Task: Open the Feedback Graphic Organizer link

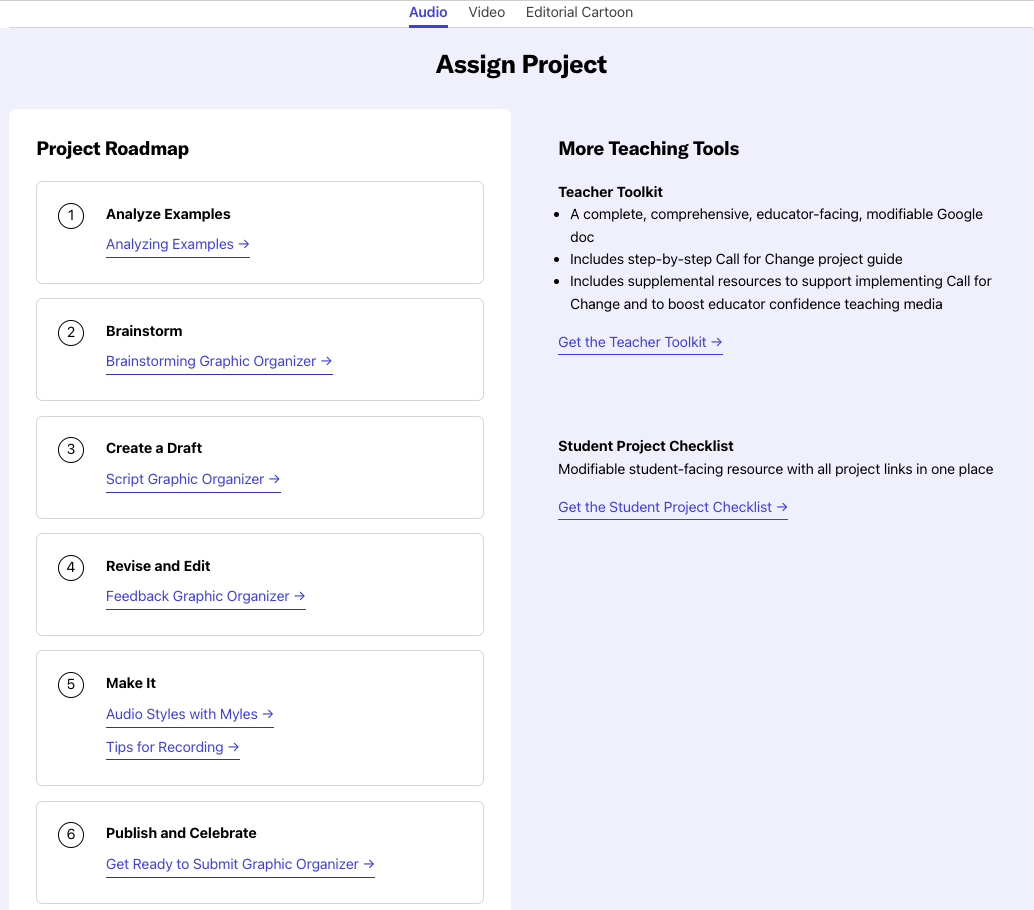Action: coord(205,596)
